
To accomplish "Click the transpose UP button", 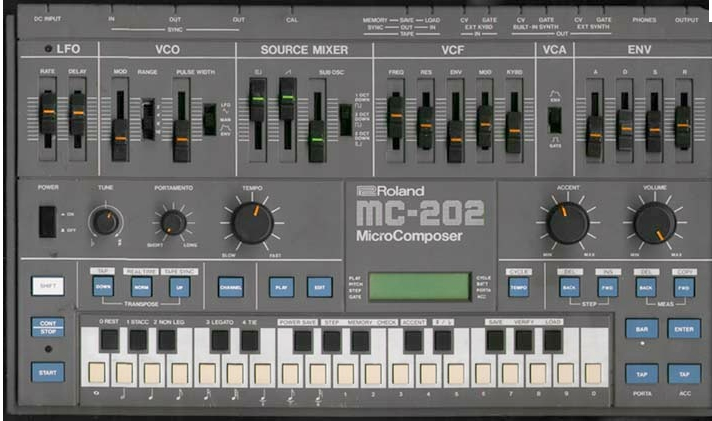I will (x=179, y=287).
